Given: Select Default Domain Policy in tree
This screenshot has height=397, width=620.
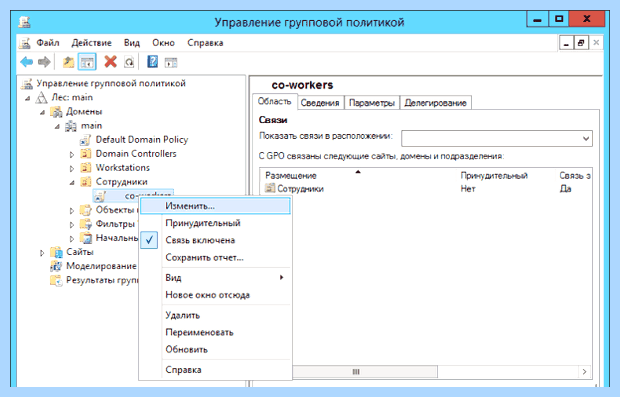Looking at the screenshot, I should coord(142,140).
